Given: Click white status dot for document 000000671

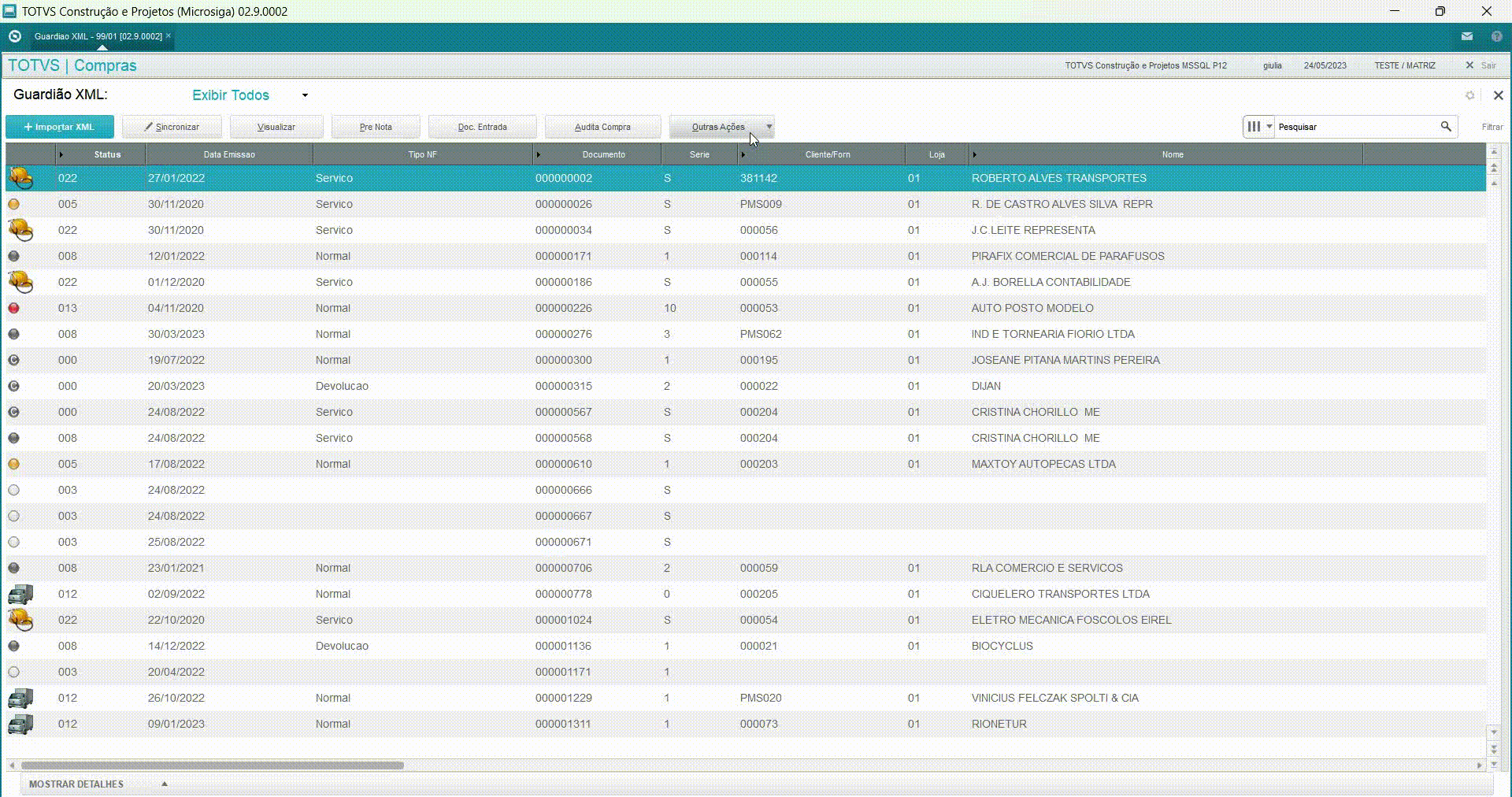Looking at the screenshot, I should coord(13,542).
